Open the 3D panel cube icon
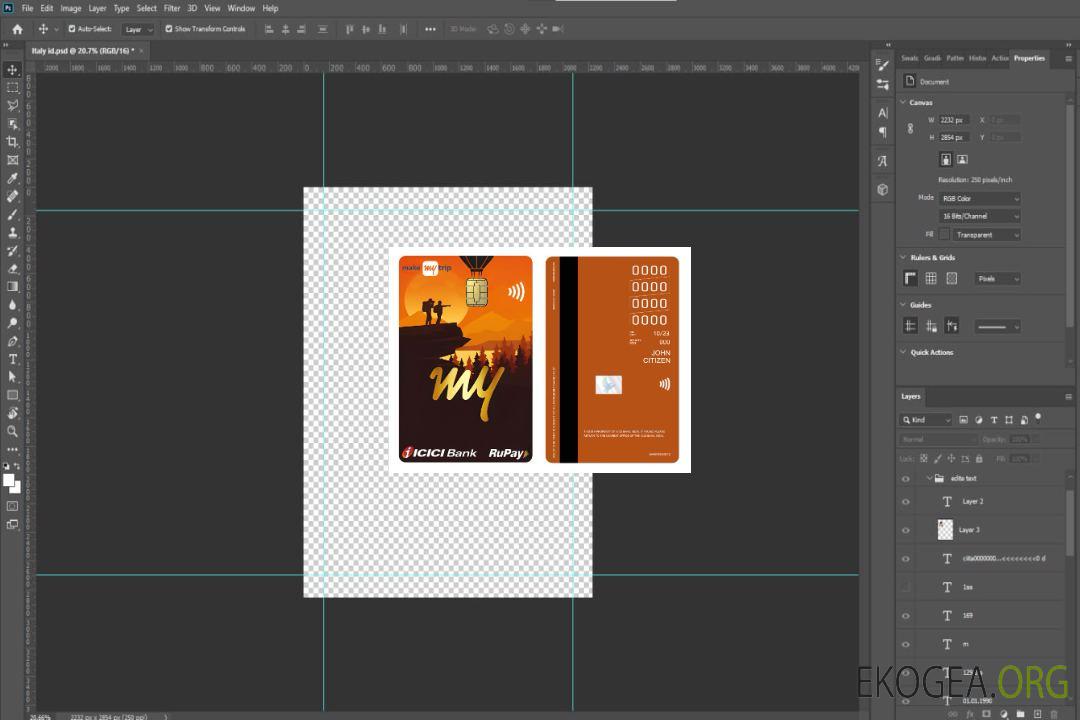The image size is (1080, 720). (x=882, y=189)
